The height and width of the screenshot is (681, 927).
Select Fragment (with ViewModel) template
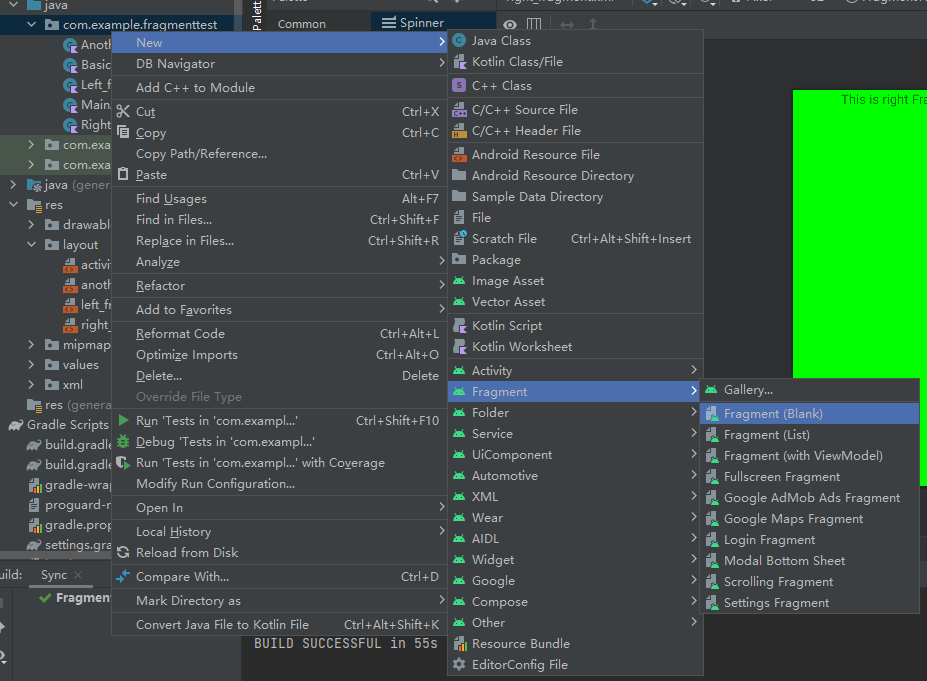(x=809, y=456)
